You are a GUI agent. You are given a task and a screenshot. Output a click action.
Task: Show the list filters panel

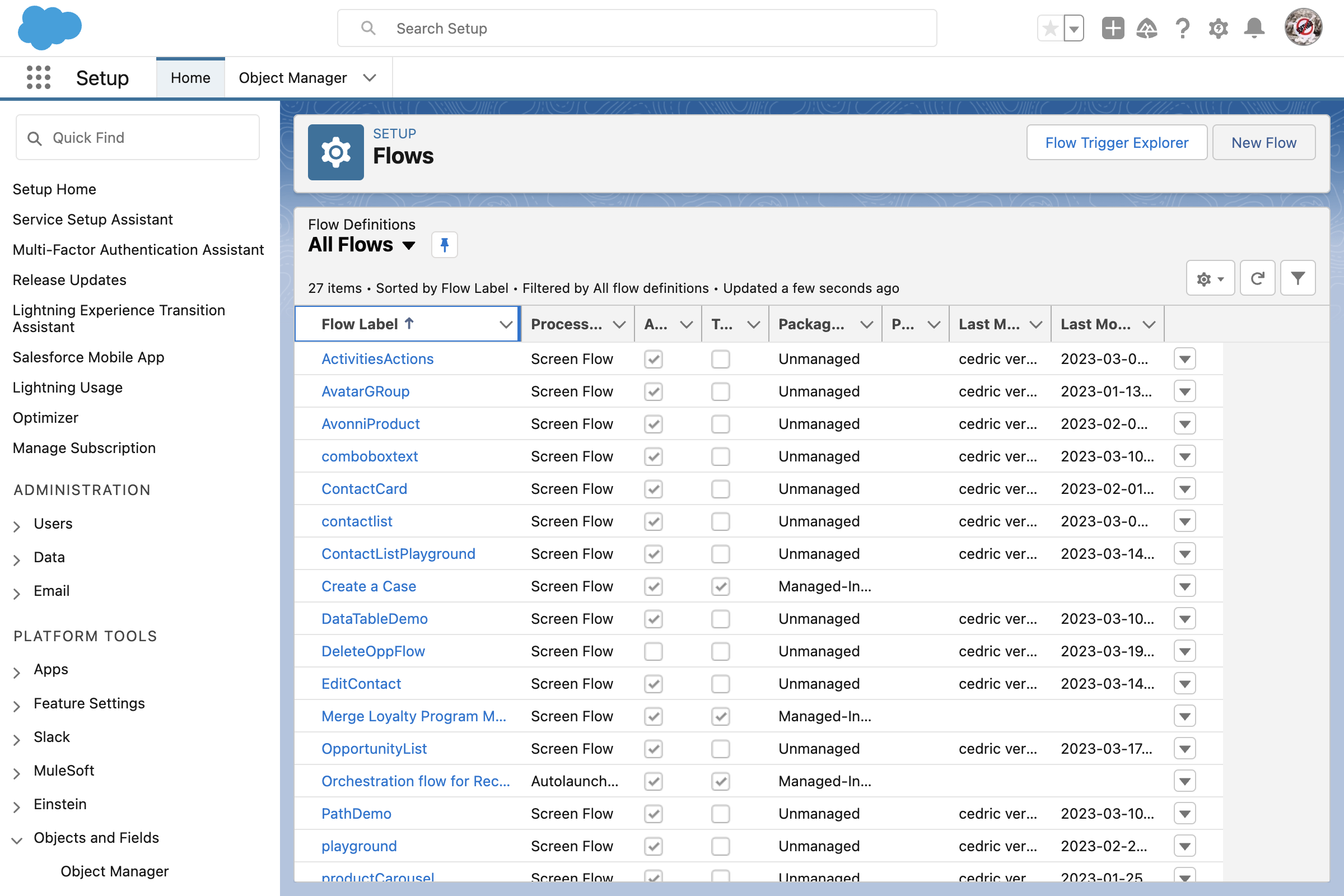pyautogui.click(x=1298, y=278)
